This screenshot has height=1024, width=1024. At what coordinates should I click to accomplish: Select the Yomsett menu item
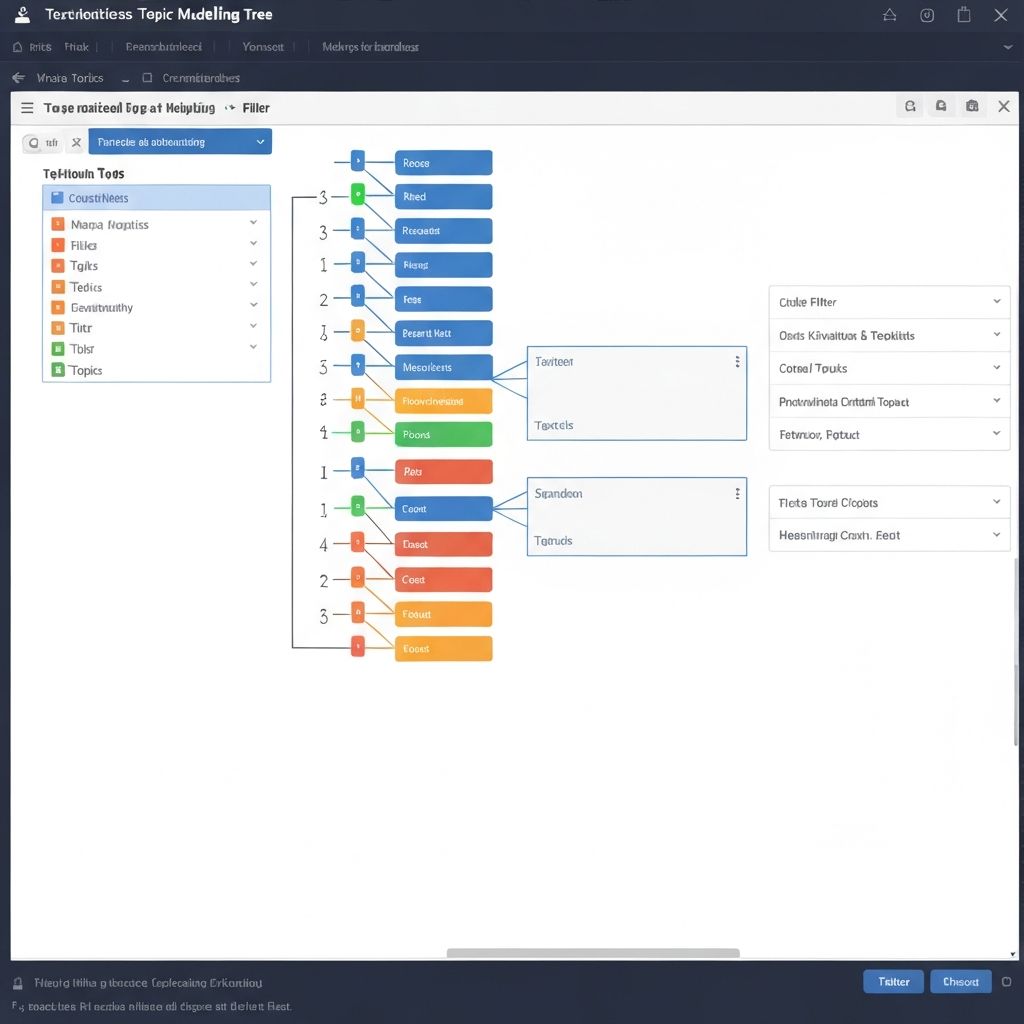[x=263, y=47]
